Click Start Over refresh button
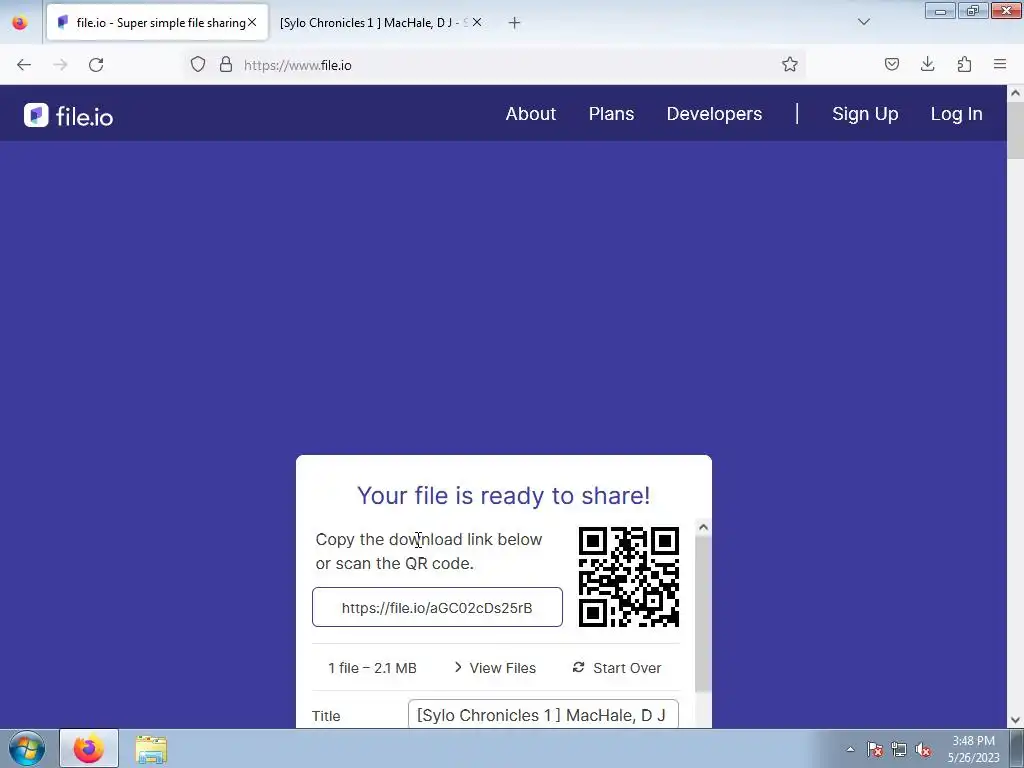The height and width of the screenshot is (768, 1024). tap(617, 667)
